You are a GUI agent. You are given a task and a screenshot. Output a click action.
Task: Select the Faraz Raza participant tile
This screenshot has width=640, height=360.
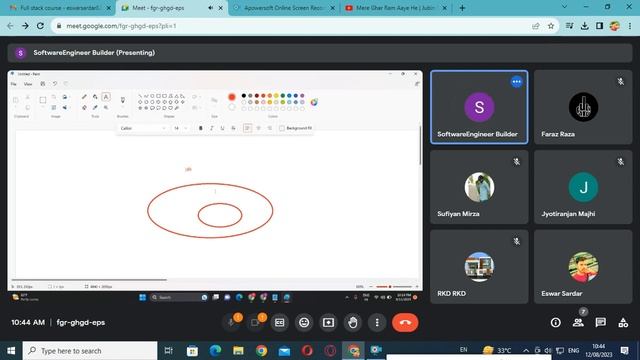(583, 107)
